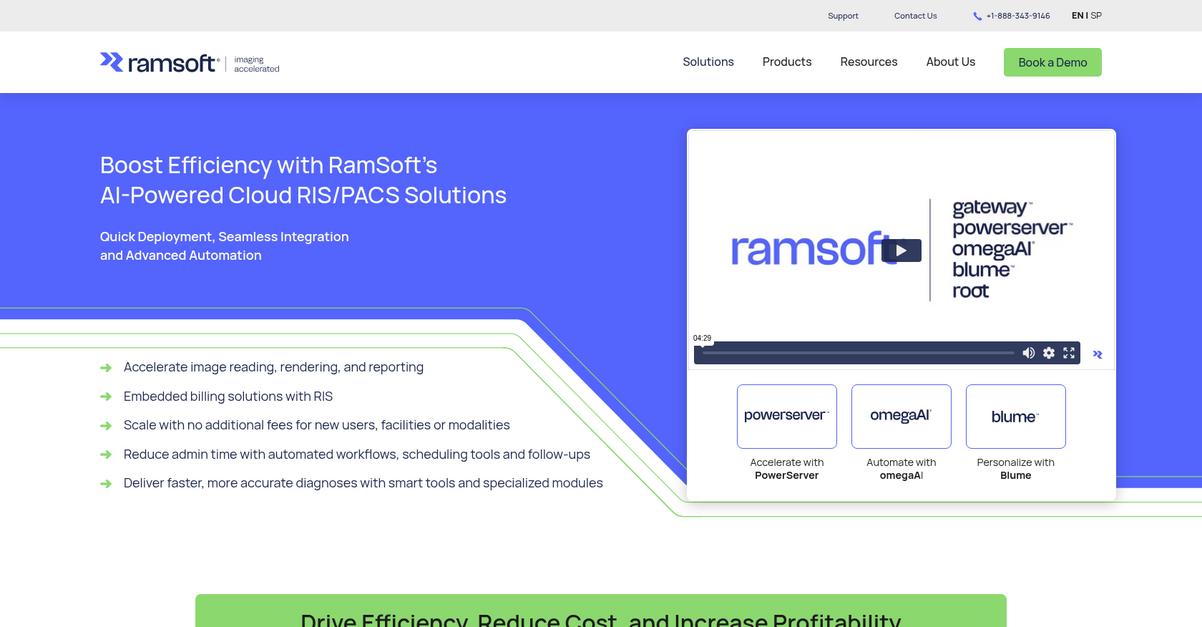Viewport: 1202px width, 627px height.
Task: Click 'Quick Deployment, Seamless Integration' subheading
Action: [224, 237]
